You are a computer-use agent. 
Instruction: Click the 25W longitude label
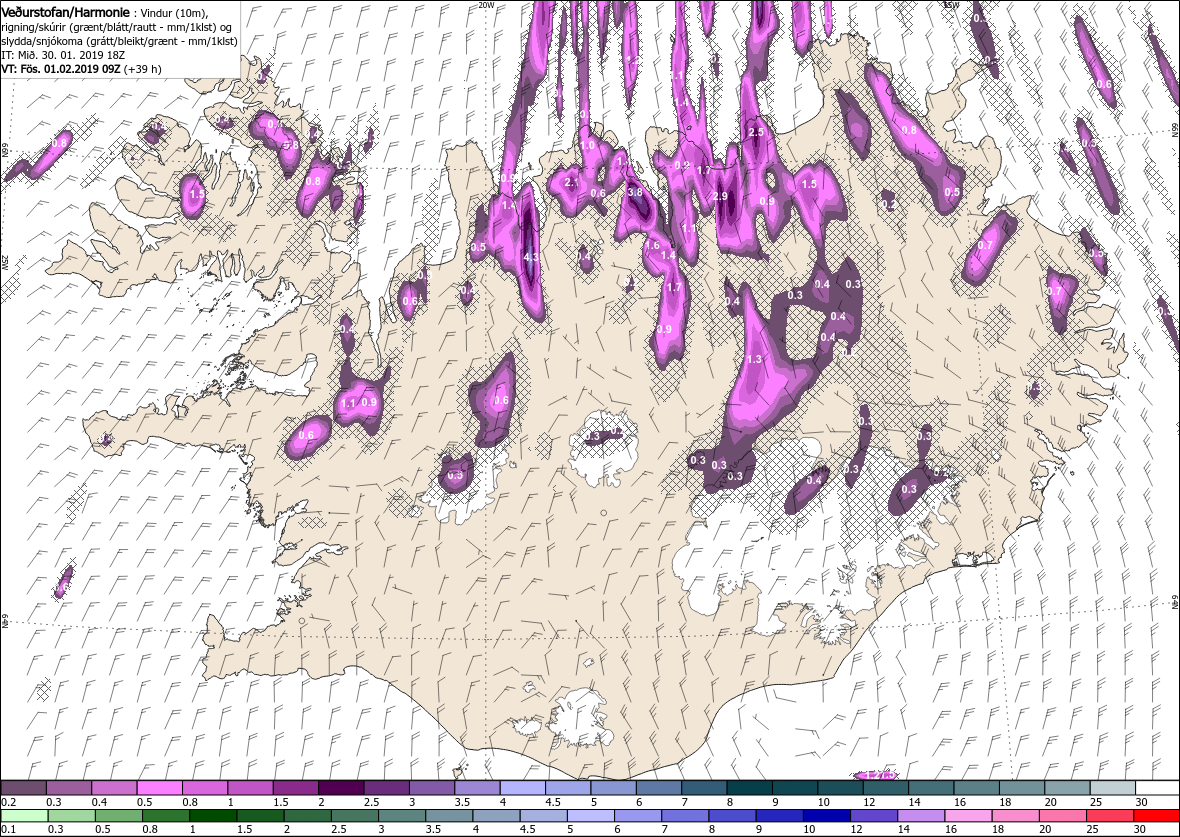pyautogui.click(x=5, y=262)
